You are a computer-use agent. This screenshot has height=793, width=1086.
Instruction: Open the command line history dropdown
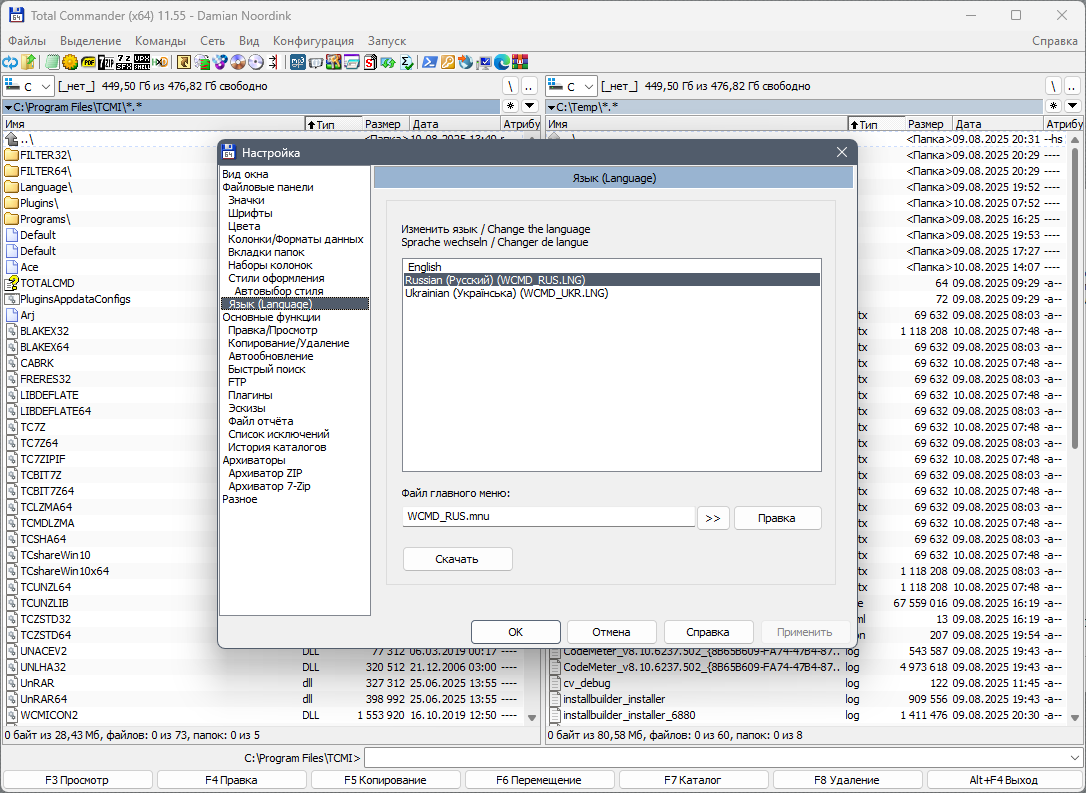click(x=1075, y=758)
